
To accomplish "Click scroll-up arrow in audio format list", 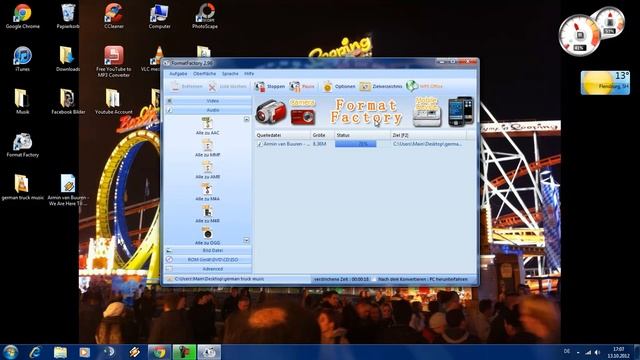I will pyautogui.click(x=246, y=119).
